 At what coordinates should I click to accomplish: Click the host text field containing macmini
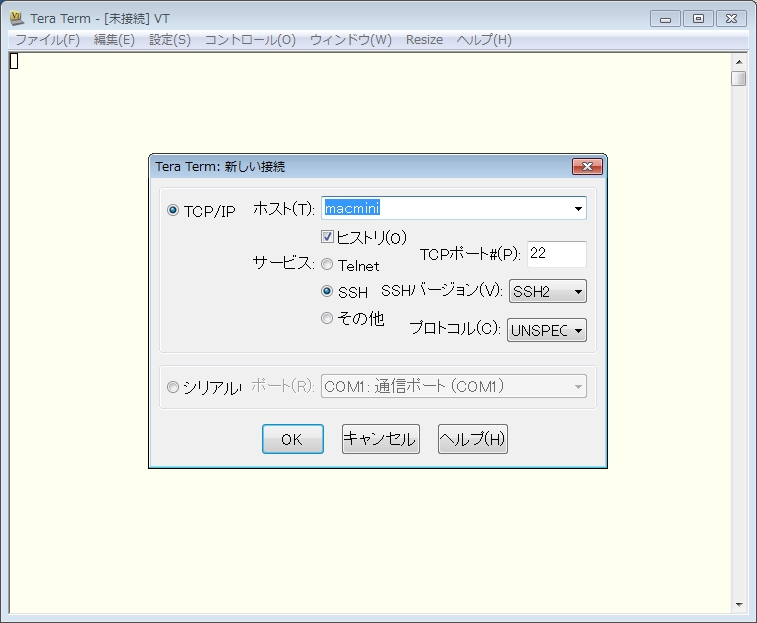[x=445, y=209]
